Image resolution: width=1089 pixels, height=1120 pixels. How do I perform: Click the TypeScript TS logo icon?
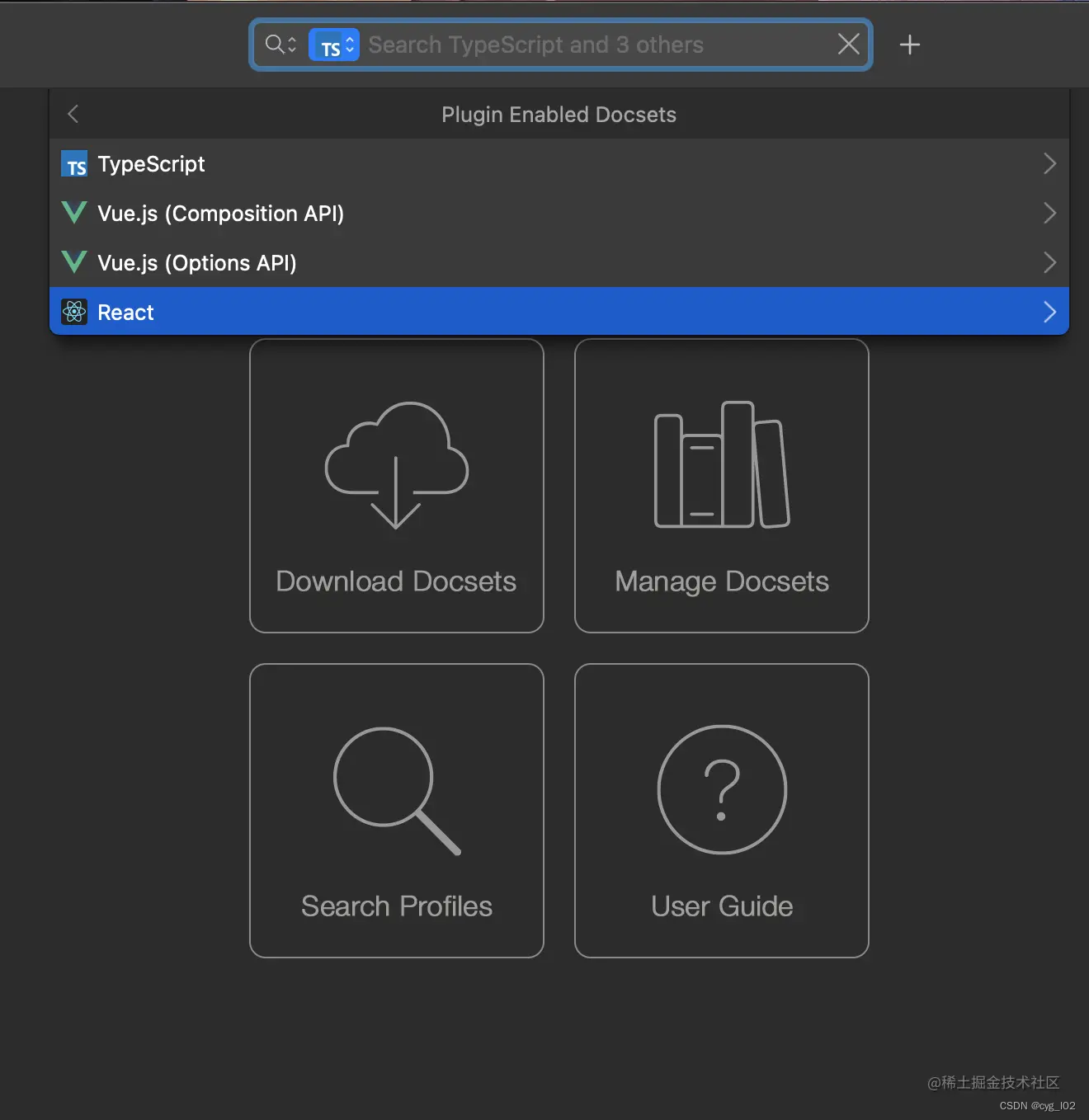[x=74, y=164]
